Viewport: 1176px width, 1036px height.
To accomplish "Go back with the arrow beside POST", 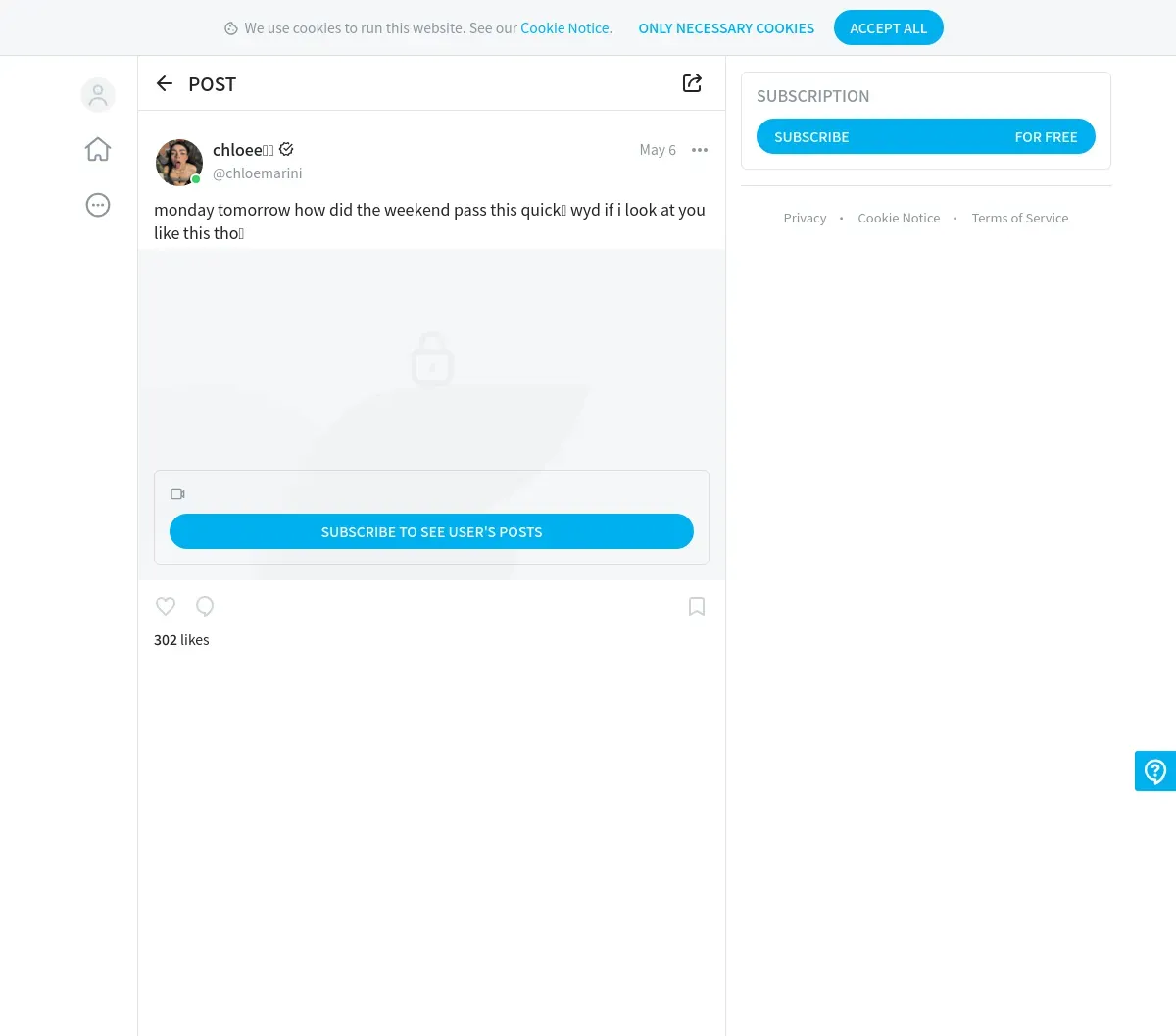I will (x=165, y=83).
